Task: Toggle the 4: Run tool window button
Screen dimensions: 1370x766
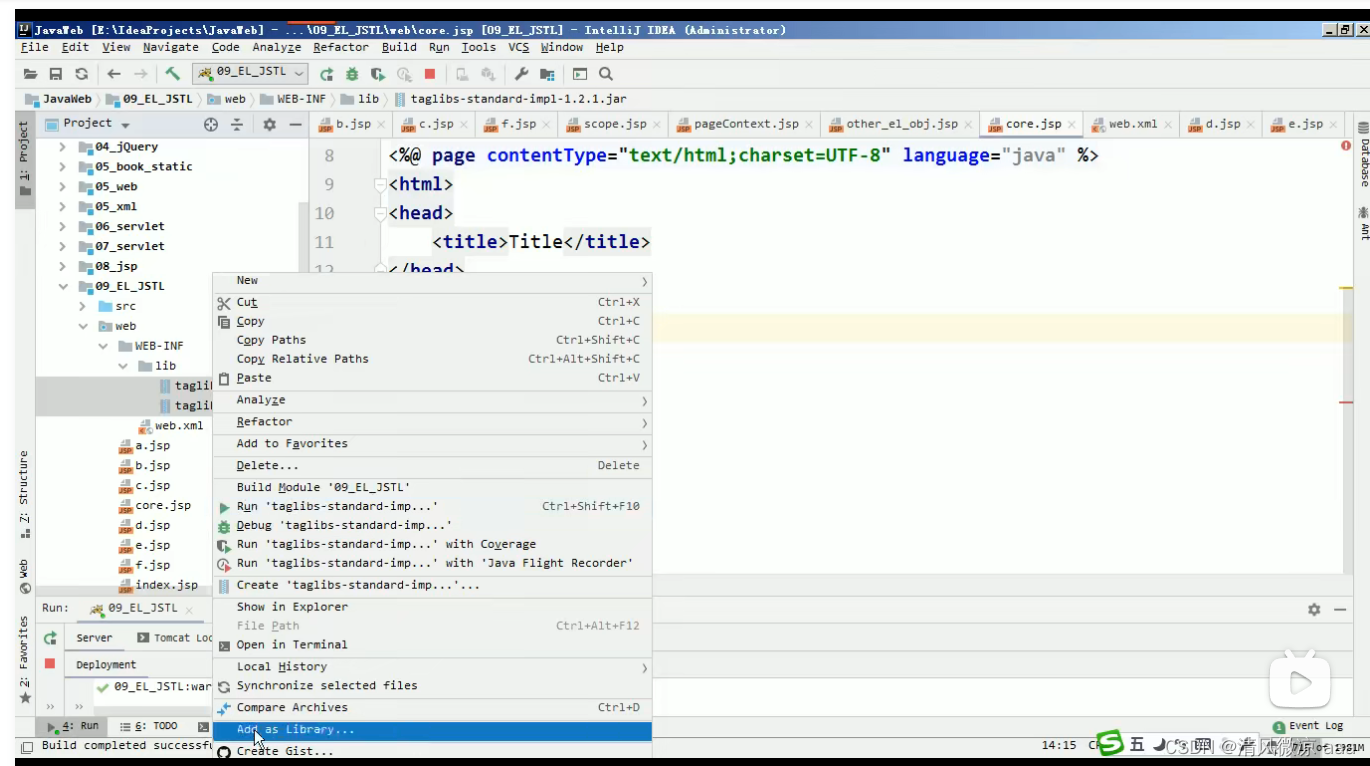Action: click(73, 727)
